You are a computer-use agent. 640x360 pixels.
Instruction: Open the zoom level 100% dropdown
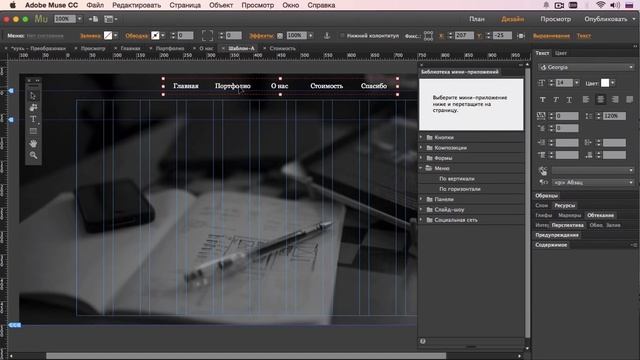[80, 19]
